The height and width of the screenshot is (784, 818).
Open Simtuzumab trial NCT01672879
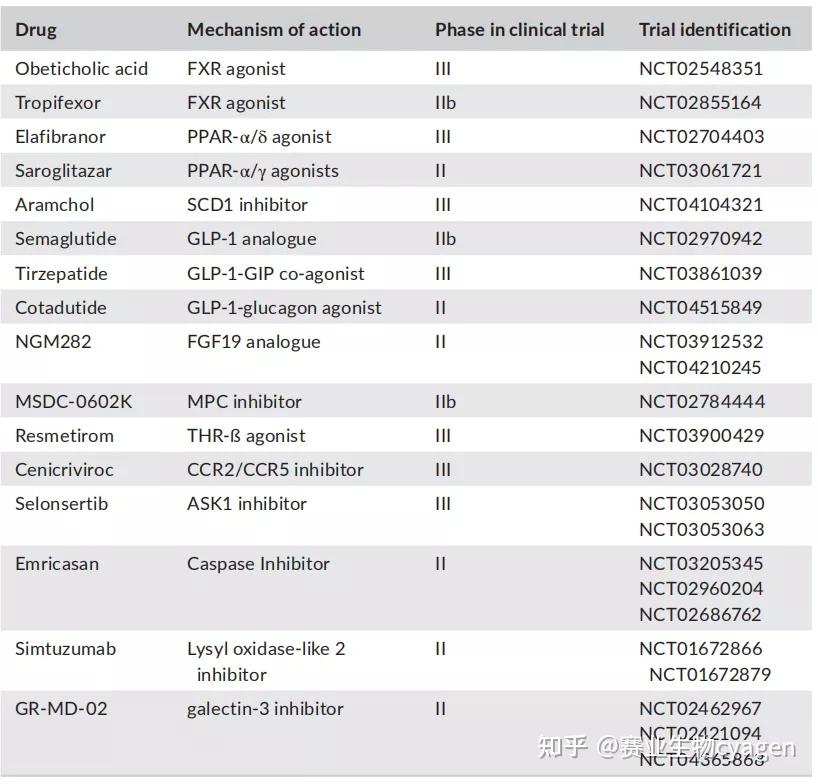coord(710,674)
